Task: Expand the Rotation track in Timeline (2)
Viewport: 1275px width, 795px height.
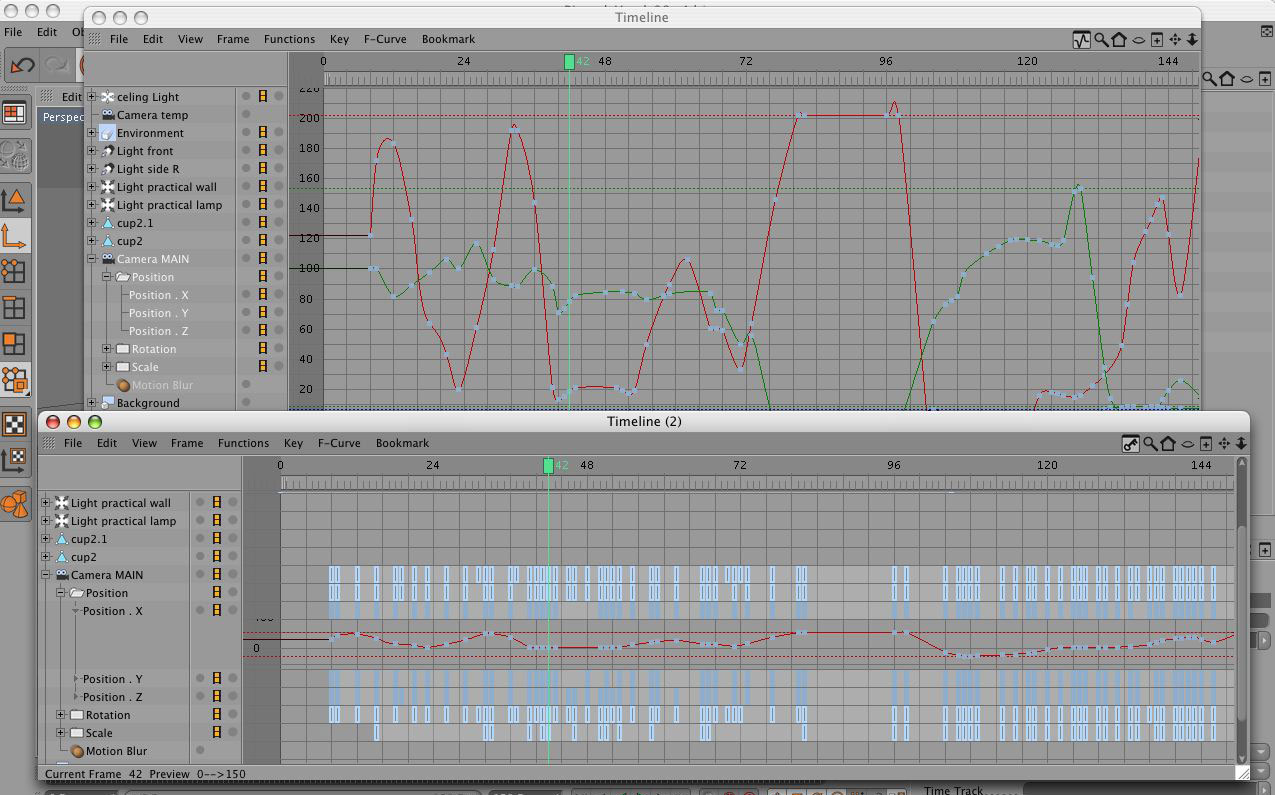Action: [61, 715]
